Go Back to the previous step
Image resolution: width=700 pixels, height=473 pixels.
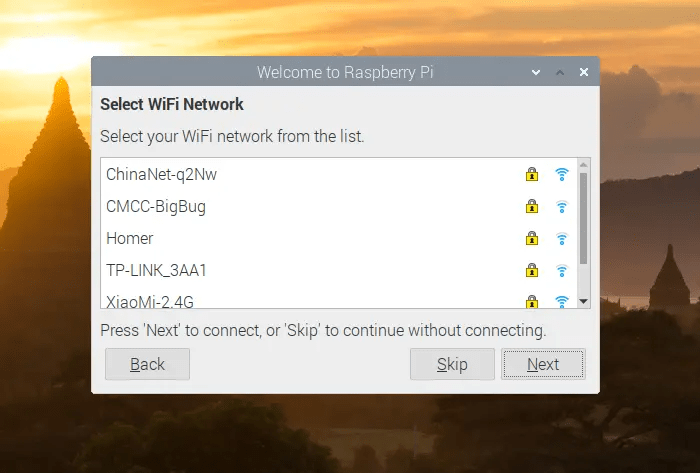click(147, 364)
